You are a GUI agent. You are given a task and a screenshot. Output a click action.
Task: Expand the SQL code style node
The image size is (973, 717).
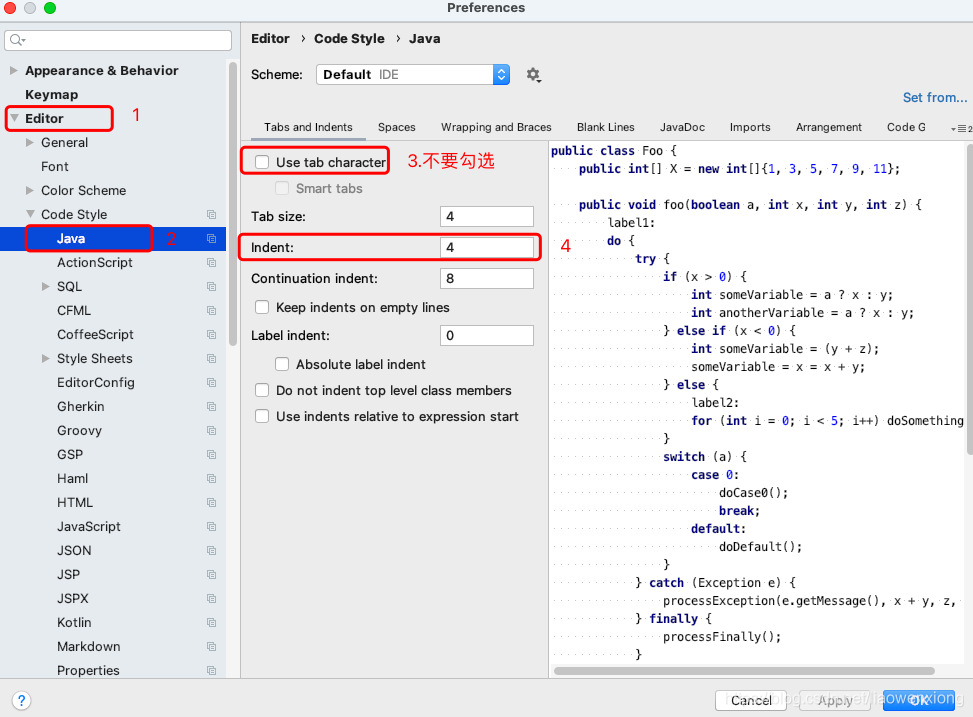[45, 286]
